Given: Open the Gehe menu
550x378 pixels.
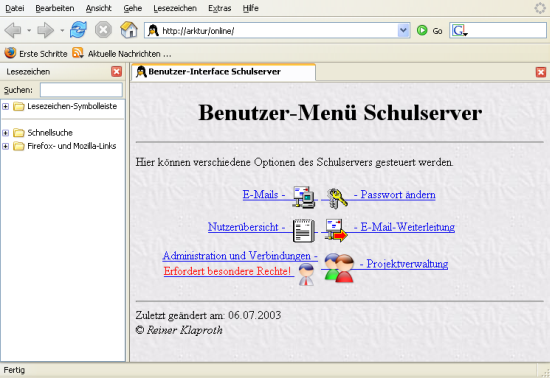Looking at the screenshot, I should [133, 8].
